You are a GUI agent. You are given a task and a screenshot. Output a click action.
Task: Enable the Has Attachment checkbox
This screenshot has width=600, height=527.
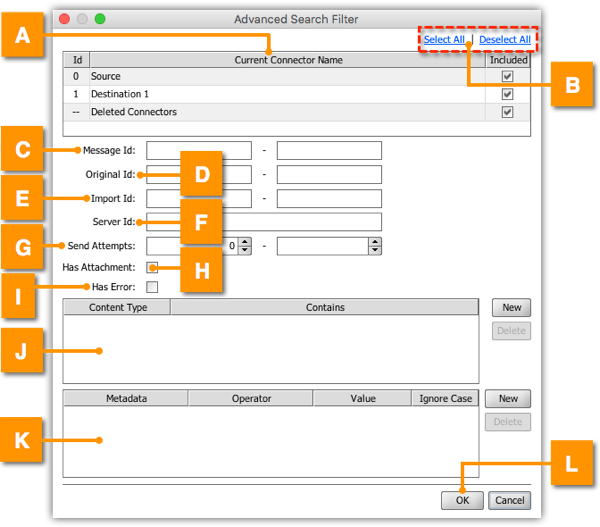[153, 268]
